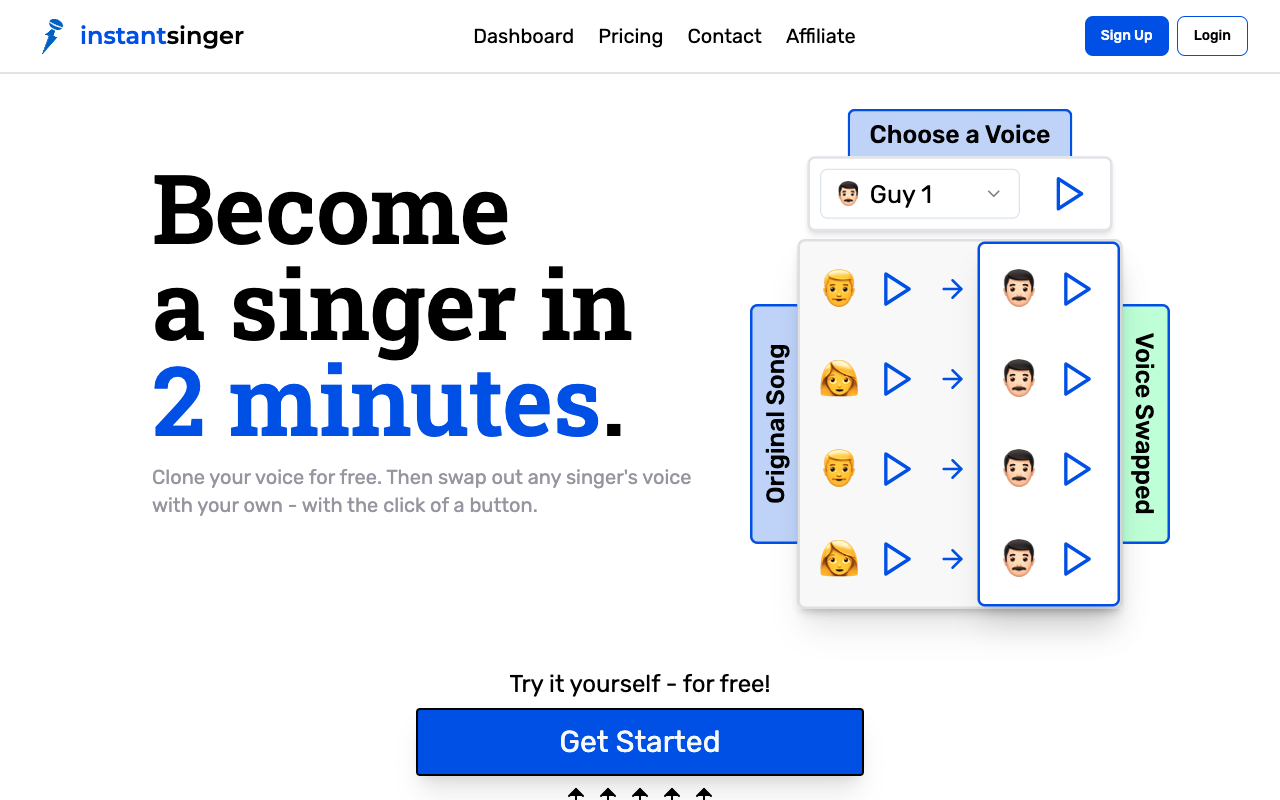Play the first original song sample
This screenshot has height=800, width=1280.
click(897, 290)
